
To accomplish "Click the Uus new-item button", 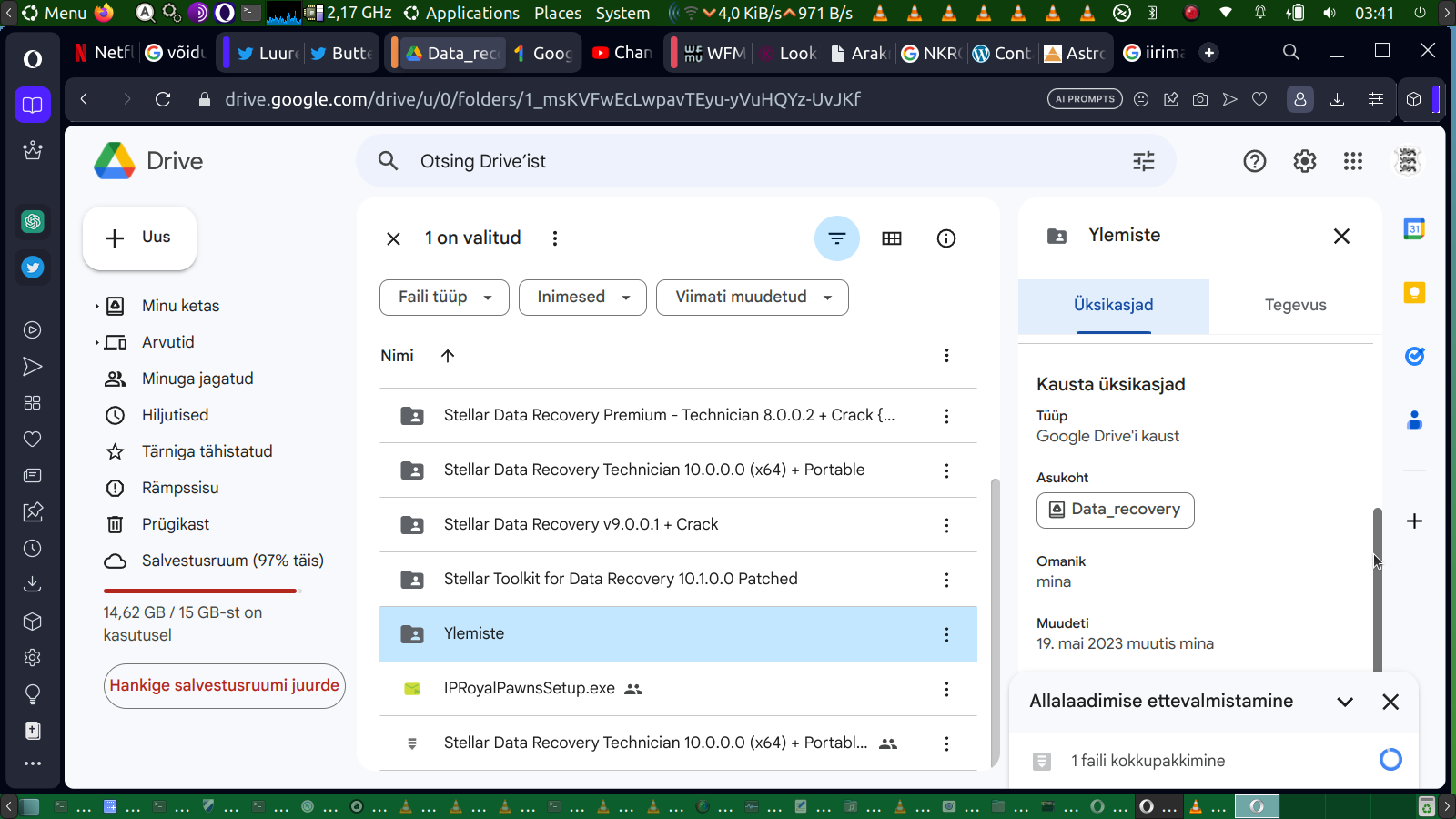I will tap(139, 238).
